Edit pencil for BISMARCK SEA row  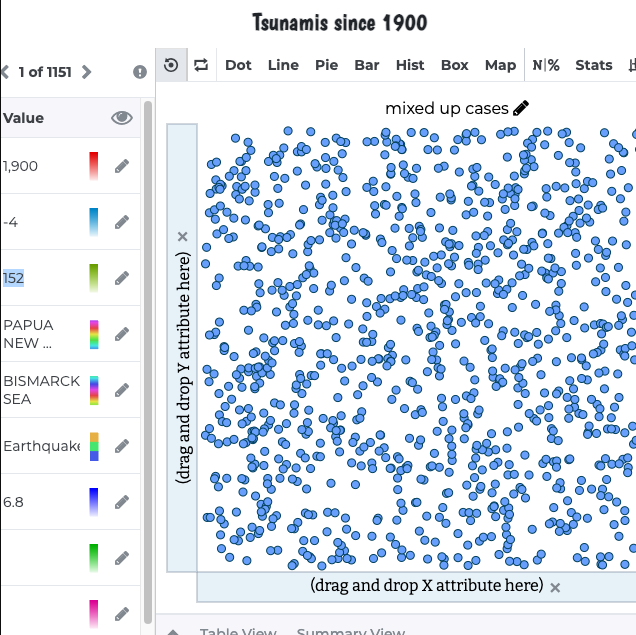[122, 390]
